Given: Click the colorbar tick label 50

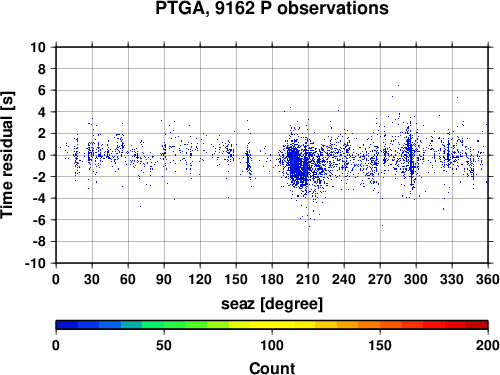Looking at the screenshot, I should coord(164,345).
